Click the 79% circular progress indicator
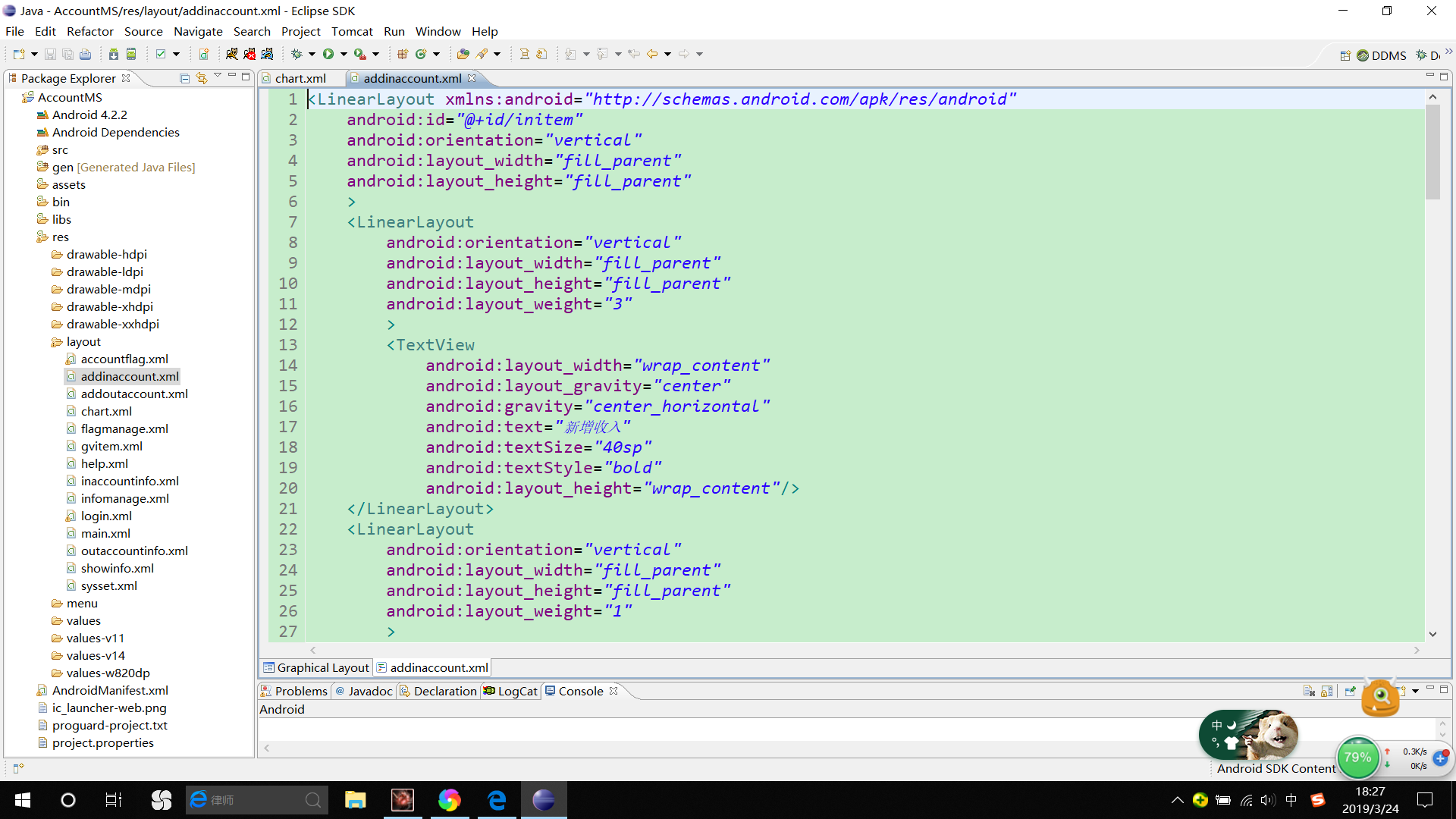The width and height of the screenshot is (1456, 819). [x=1357, y=758]
